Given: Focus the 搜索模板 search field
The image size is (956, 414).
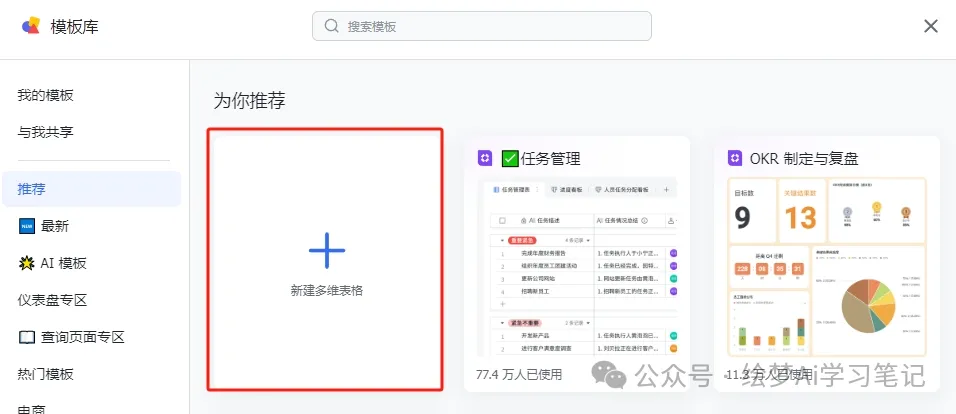Looking at the screenshot, I should [x=482, y=26].
